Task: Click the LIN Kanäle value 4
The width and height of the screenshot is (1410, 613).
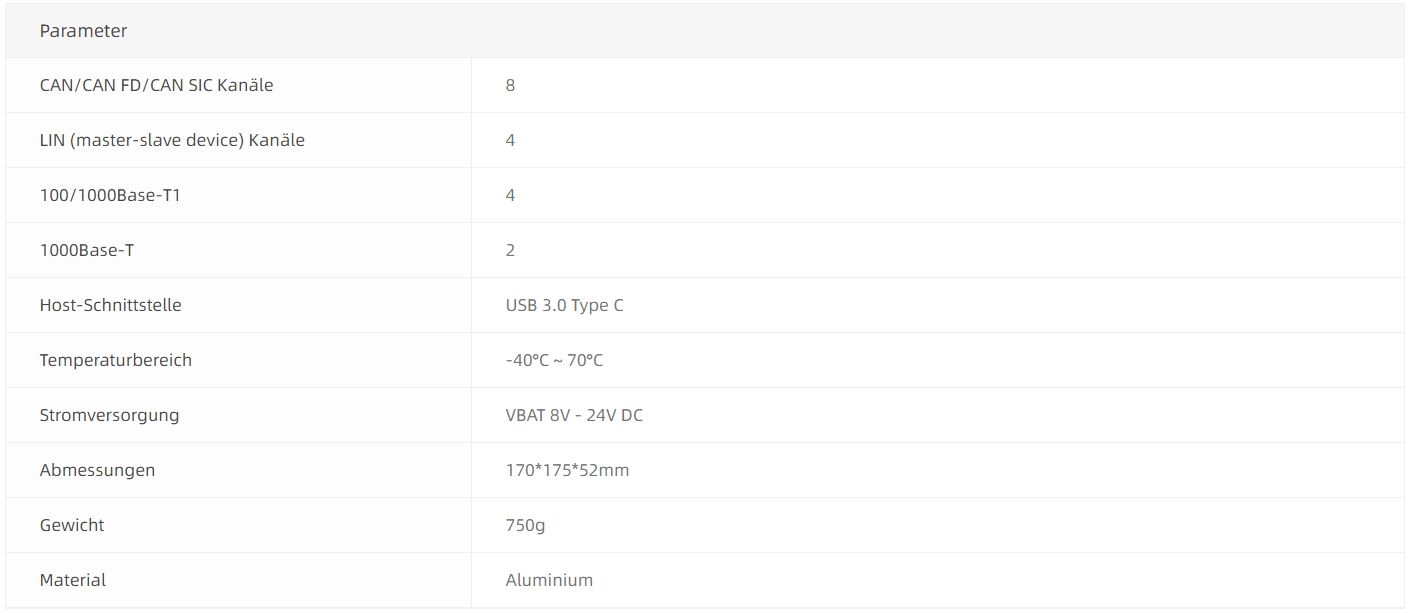Action: [x=510, y=140]
